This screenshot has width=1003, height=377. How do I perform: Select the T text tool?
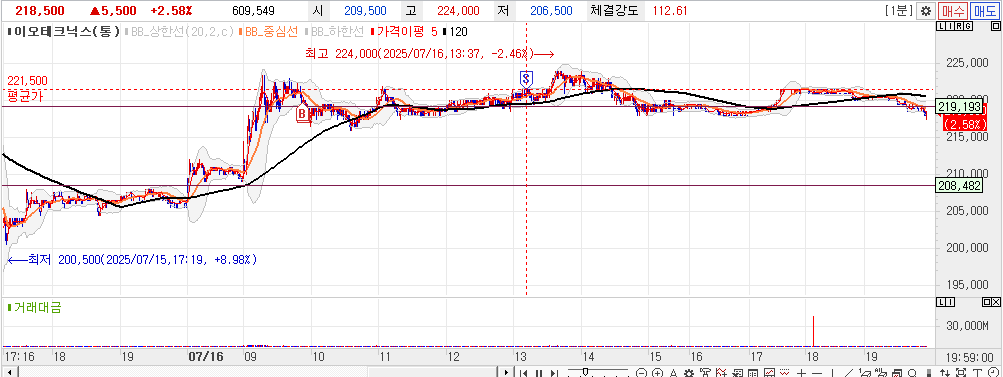coord(977,372)
